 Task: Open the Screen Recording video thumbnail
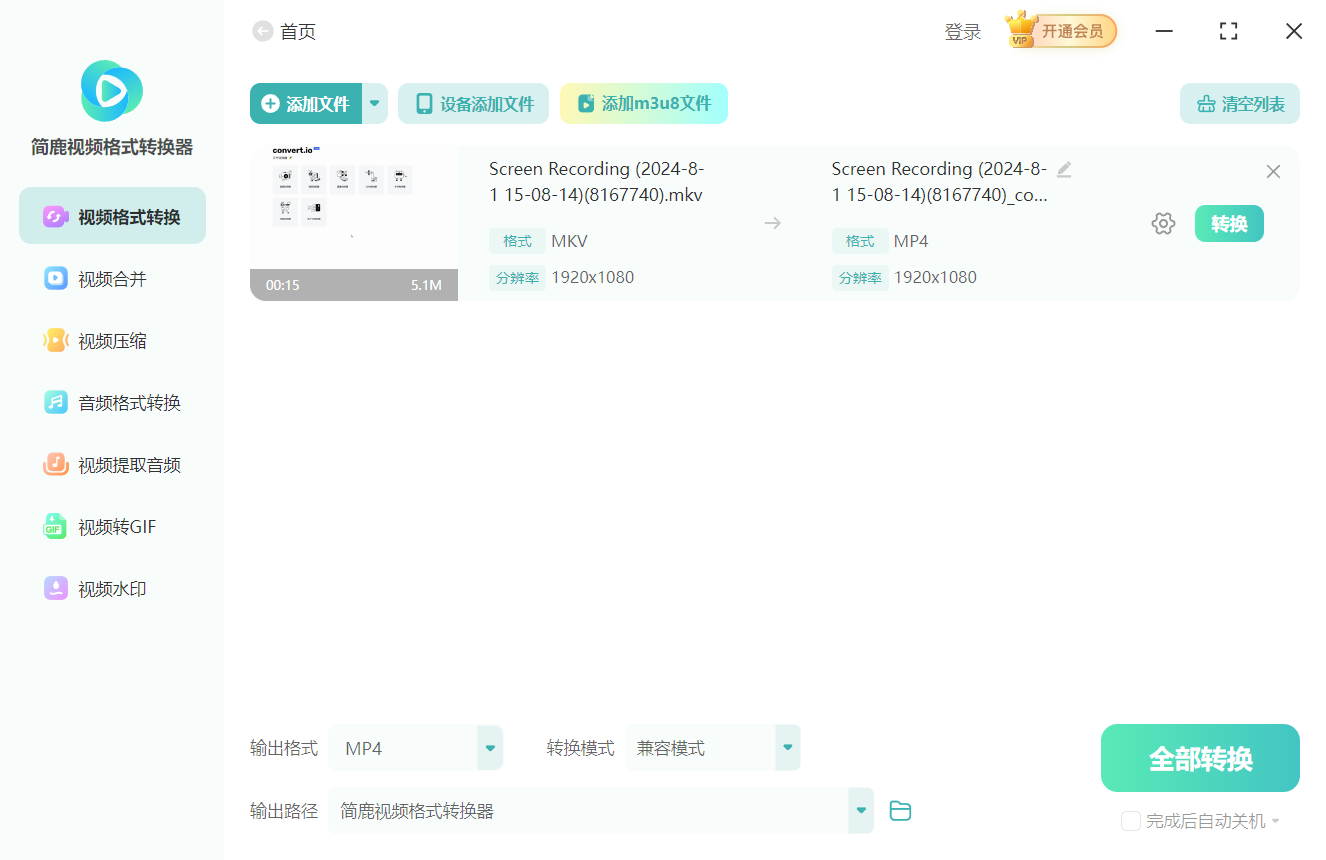[354, 223]
